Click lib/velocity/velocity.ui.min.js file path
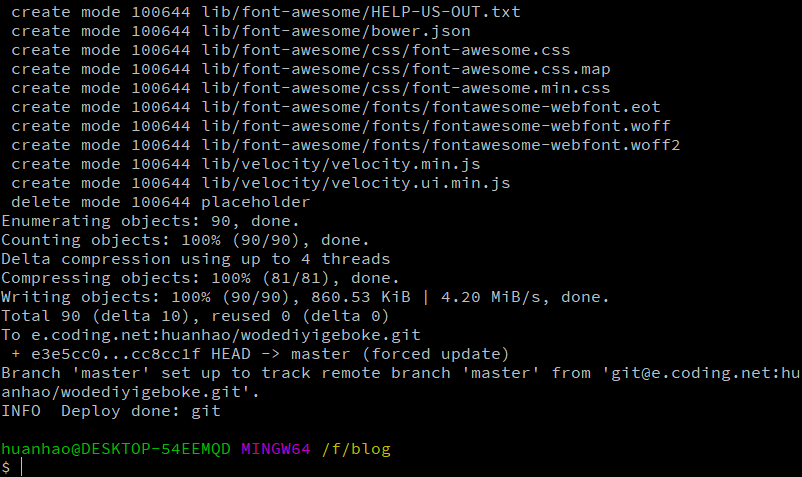 click(356, 184)
